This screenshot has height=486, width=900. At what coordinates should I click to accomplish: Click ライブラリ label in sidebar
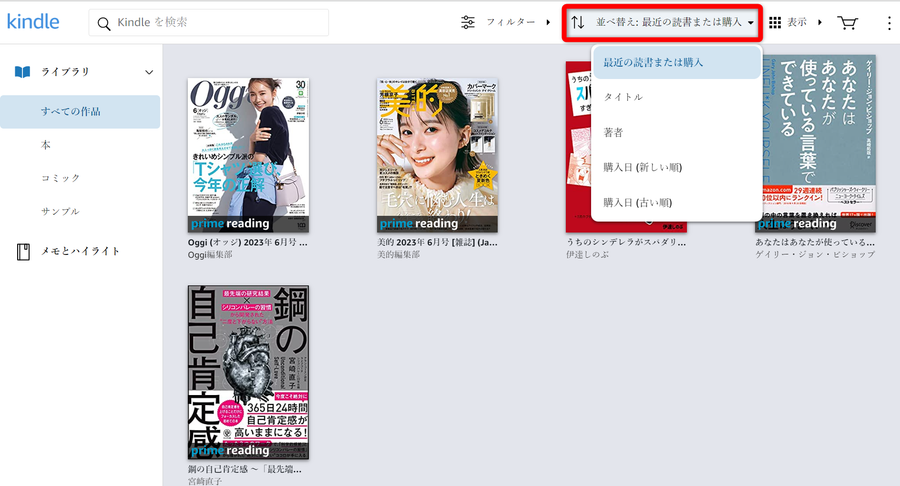click(x=65, y=72)
